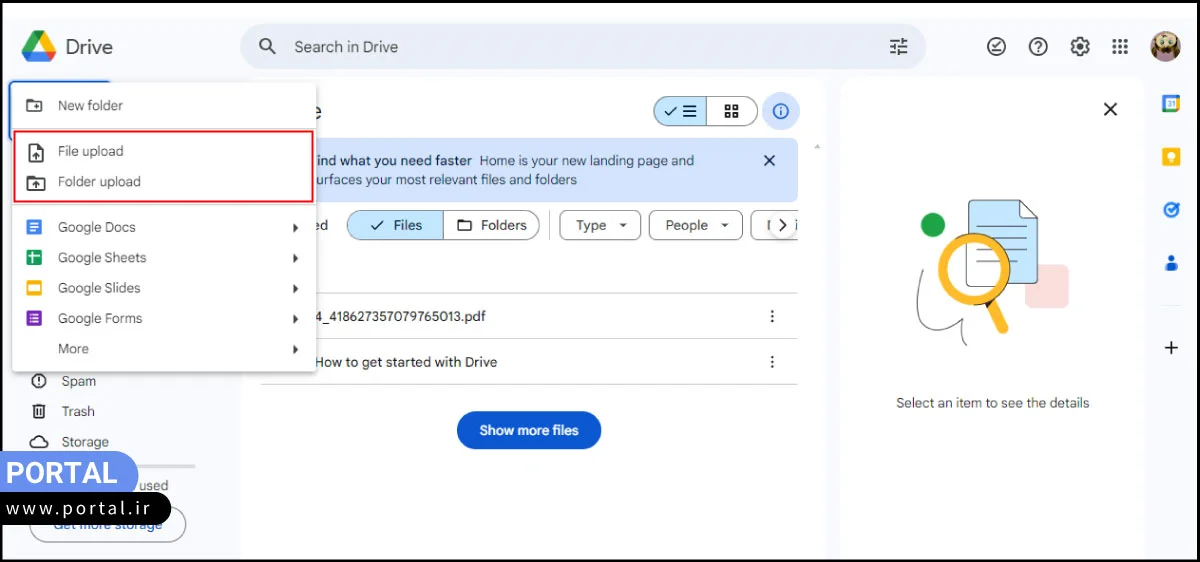Open the Google apps grid icon

(1120, 47)
